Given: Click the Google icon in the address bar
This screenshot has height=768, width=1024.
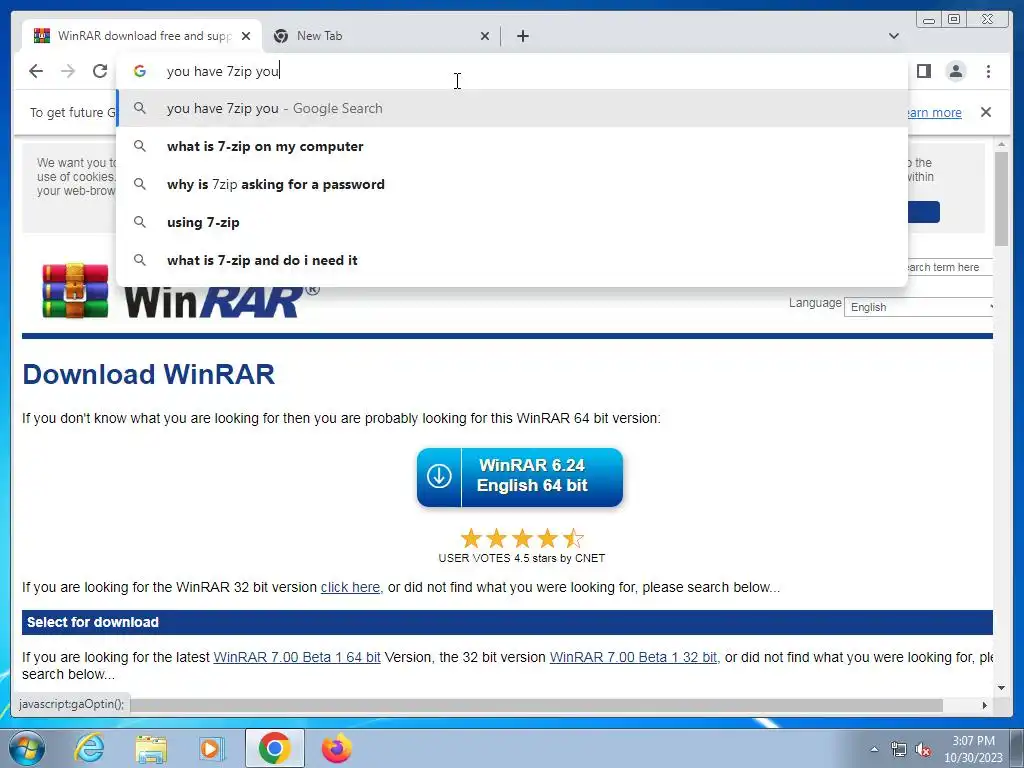Looking at the screenshot, I should pos(139,71).
